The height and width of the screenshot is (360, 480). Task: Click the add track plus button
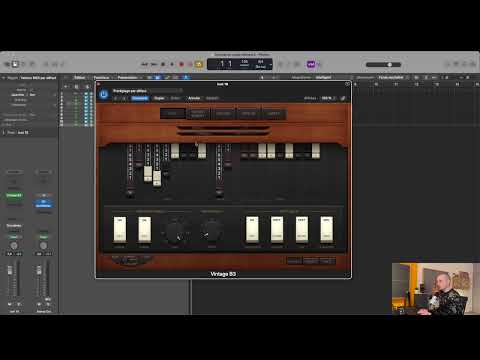click(x=66, y=87)
